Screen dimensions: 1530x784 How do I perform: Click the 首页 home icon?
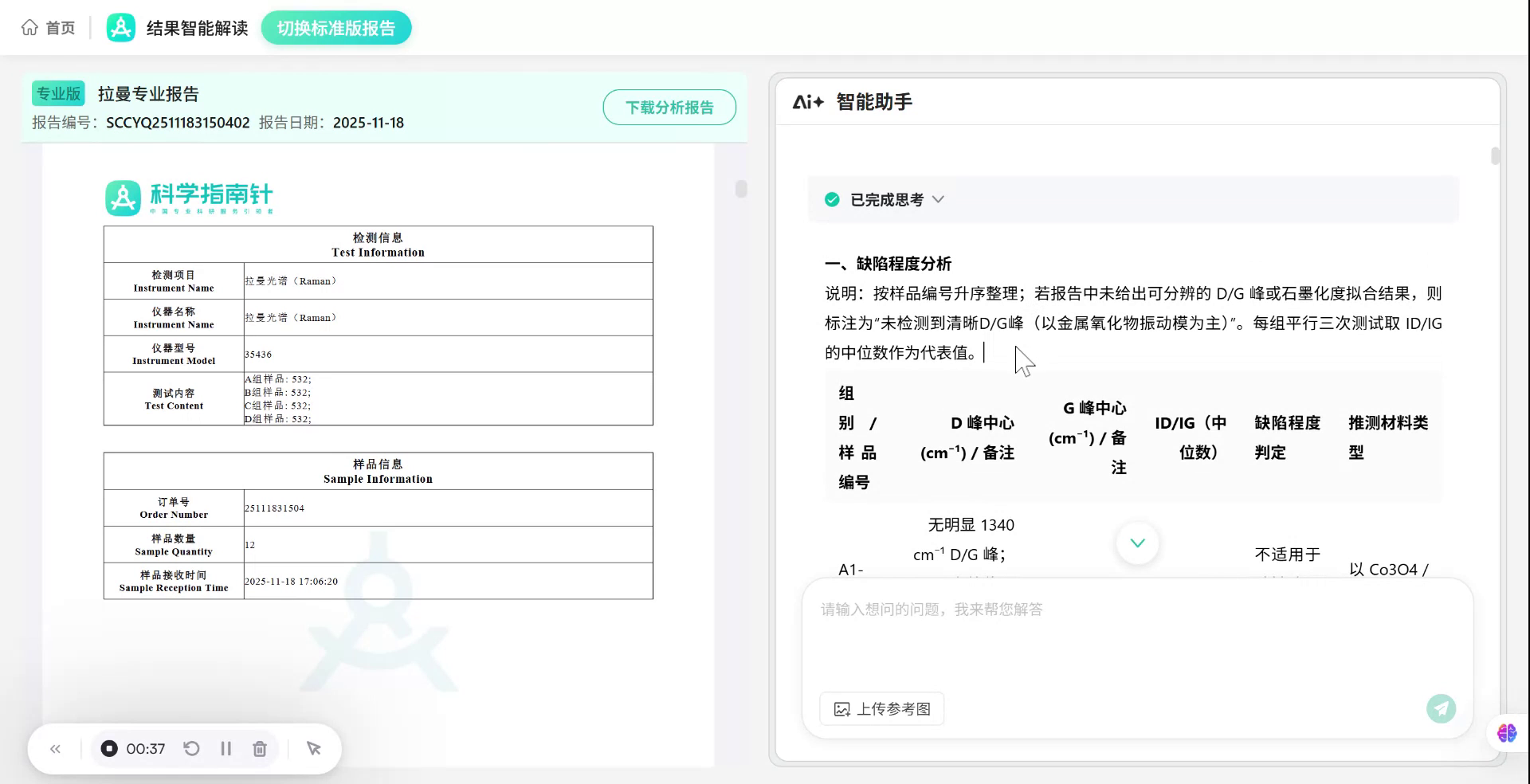click(29, 26)
